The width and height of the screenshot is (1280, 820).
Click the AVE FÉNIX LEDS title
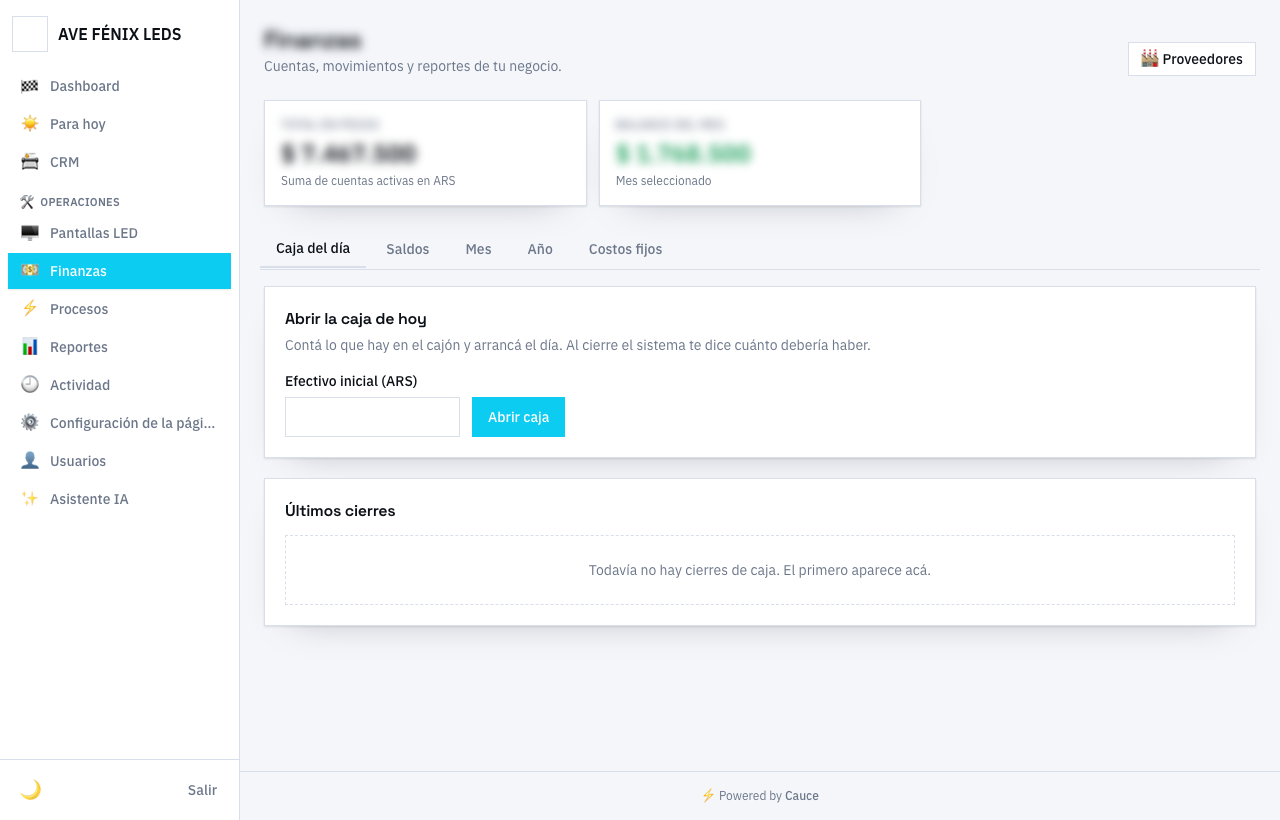coord(120,34)
